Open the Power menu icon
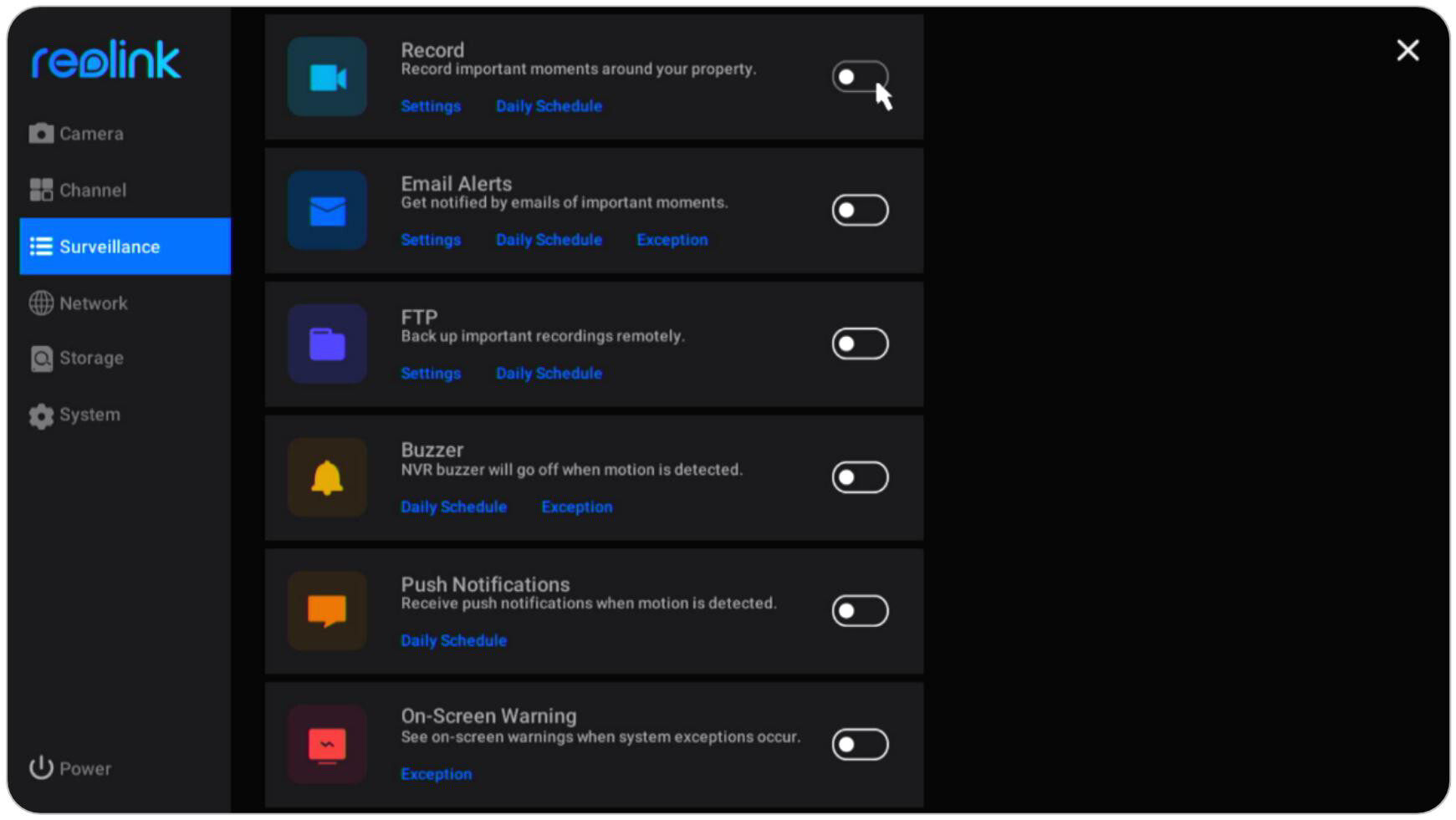This screenshot has width=1456, height=820. (x=41, y=767)
